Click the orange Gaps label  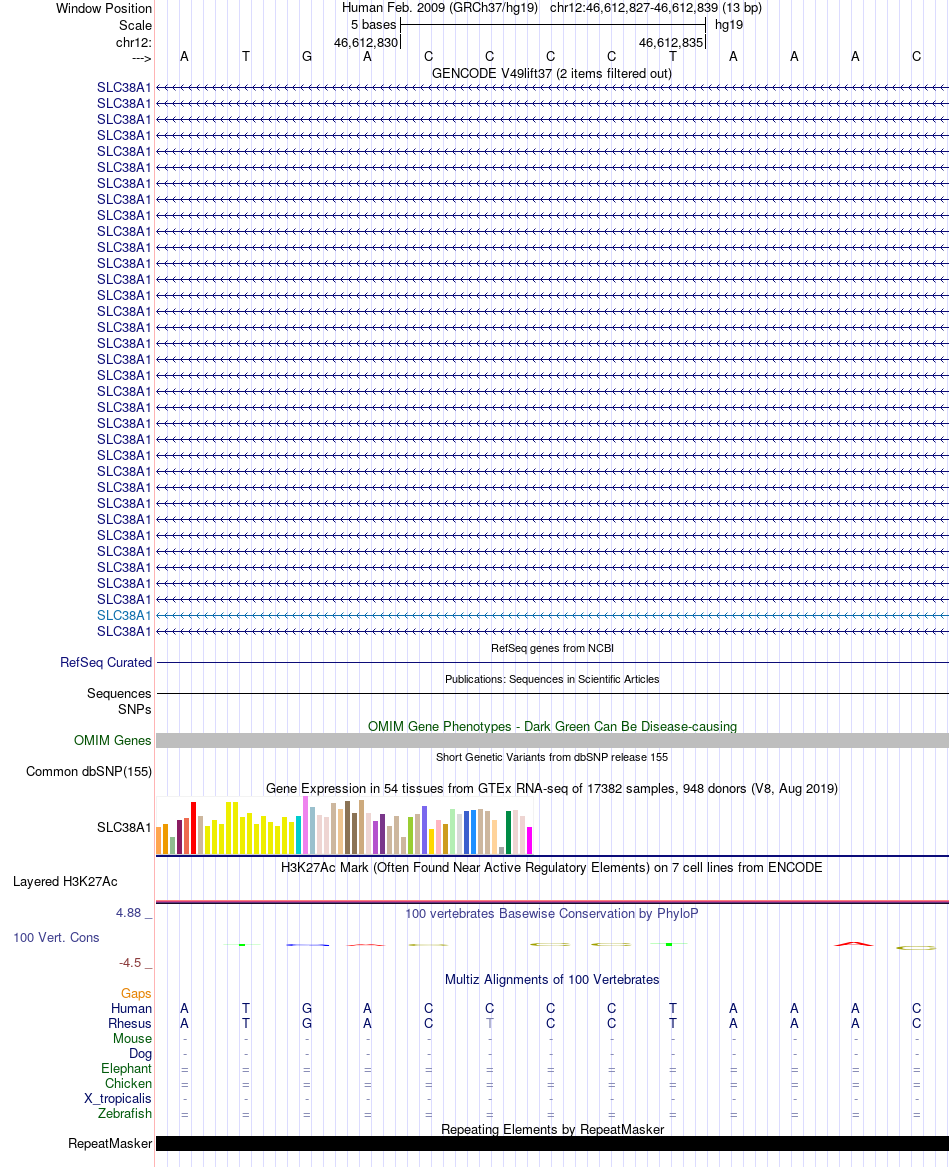136,994
